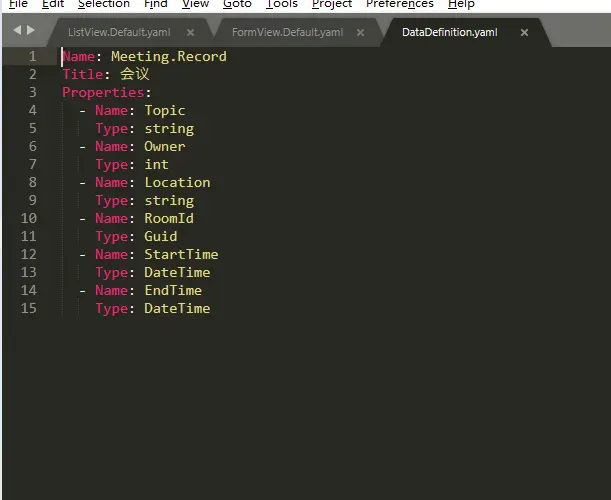Go to next tab with right arrow
Screen dimensions: 611x500
coord(31,30)
